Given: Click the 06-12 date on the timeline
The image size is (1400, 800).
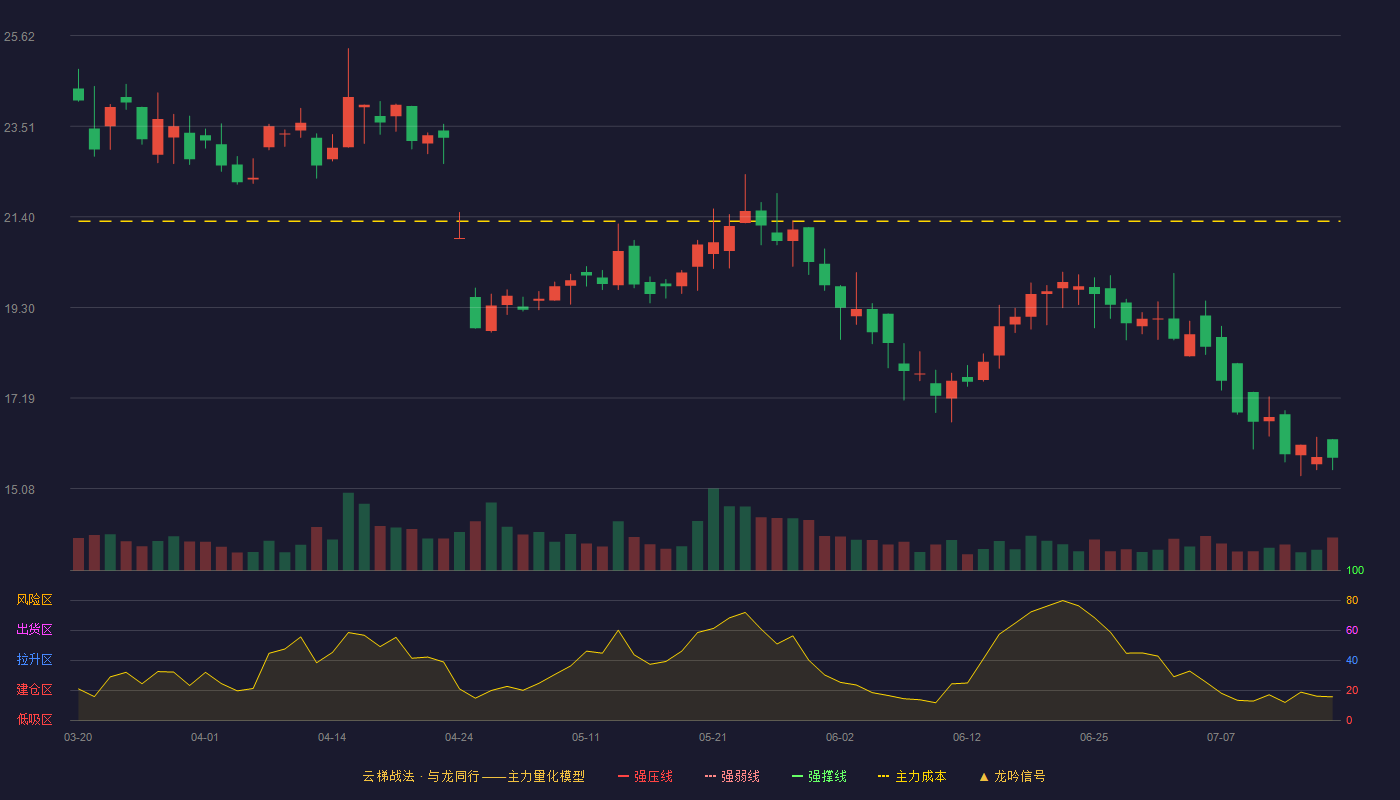Looking at the screenshot, I should pyautogui.click(x=967, y=737).
